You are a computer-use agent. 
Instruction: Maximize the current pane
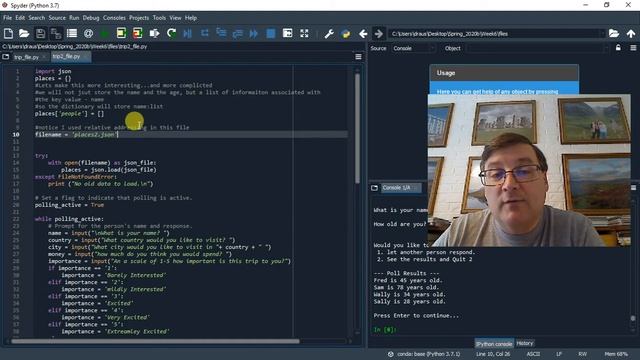[x=287, y=33]
